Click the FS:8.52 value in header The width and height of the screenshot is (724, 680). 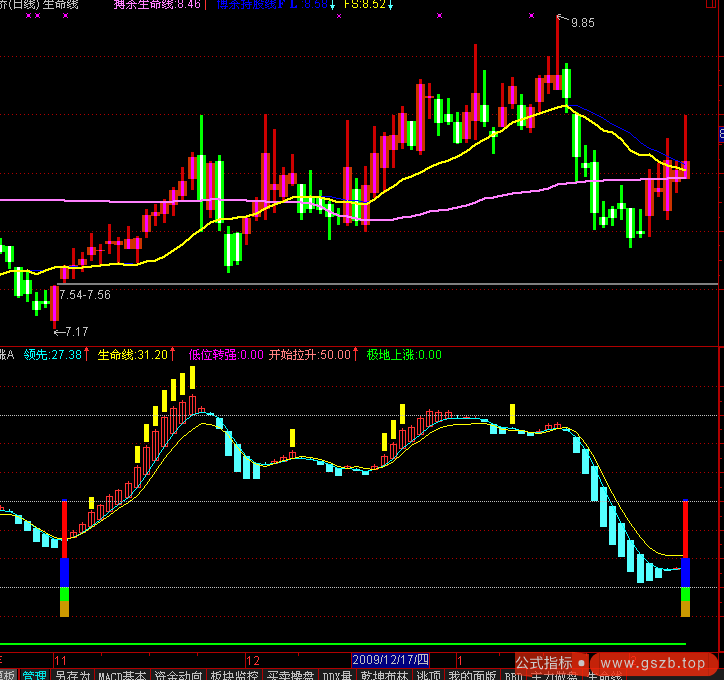point(364,4)
